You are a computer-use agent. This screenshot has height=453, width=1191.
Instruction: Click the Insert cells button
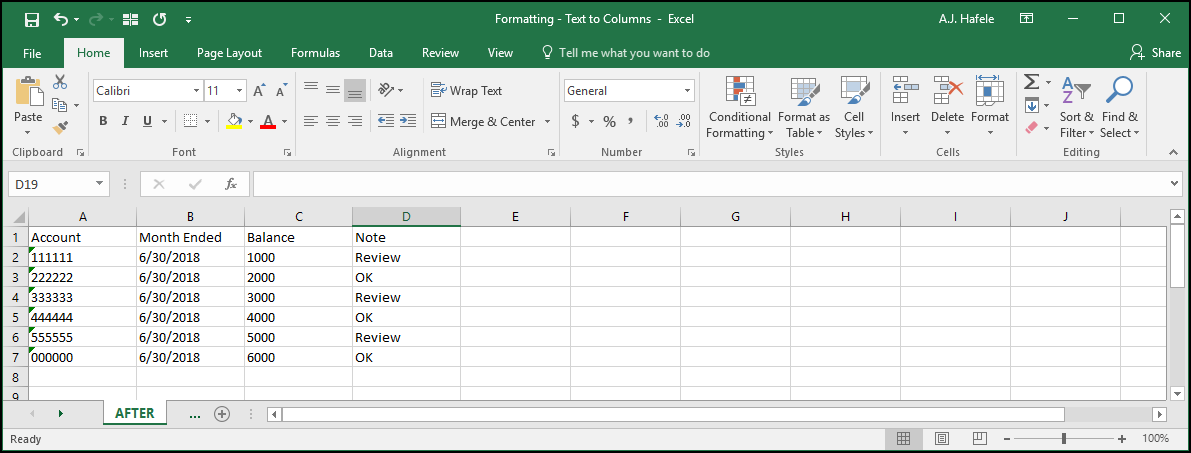click(905, 107)
